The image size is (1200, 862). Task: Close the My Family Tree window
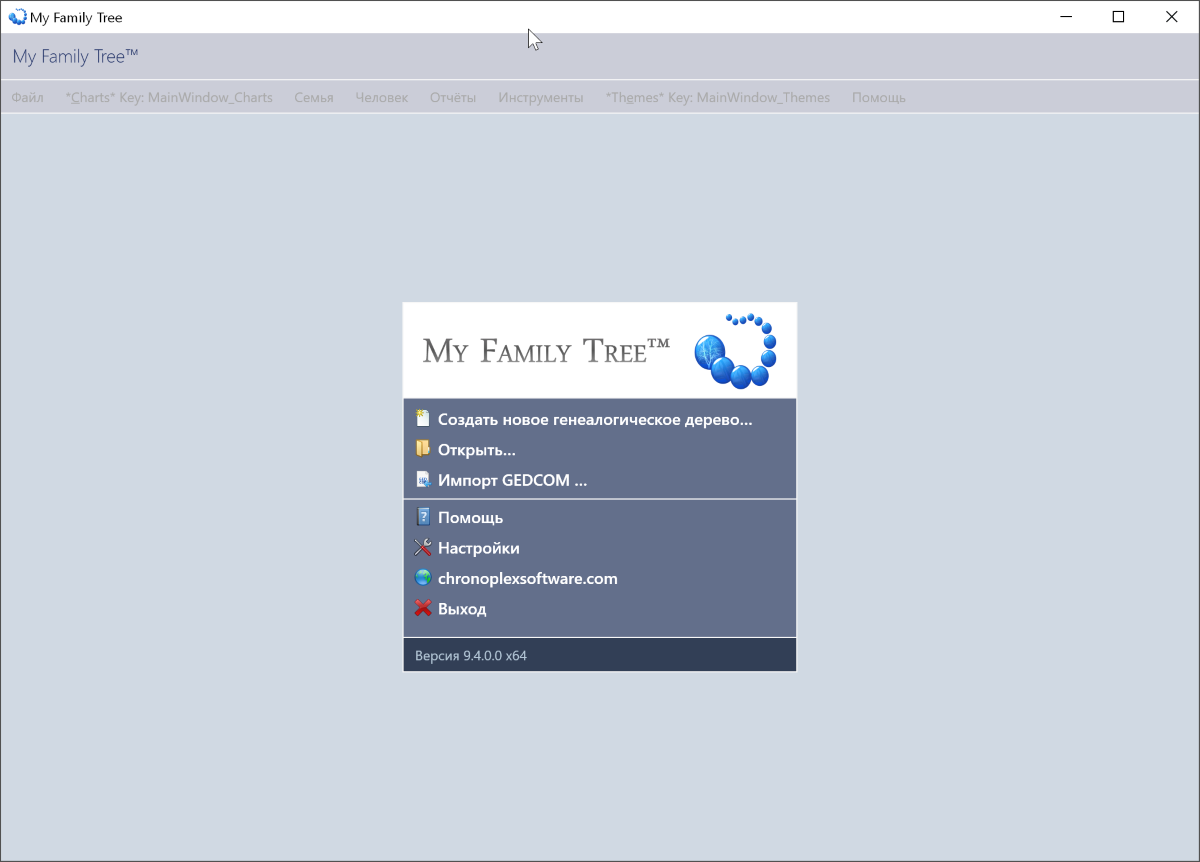click(1172, 17)
